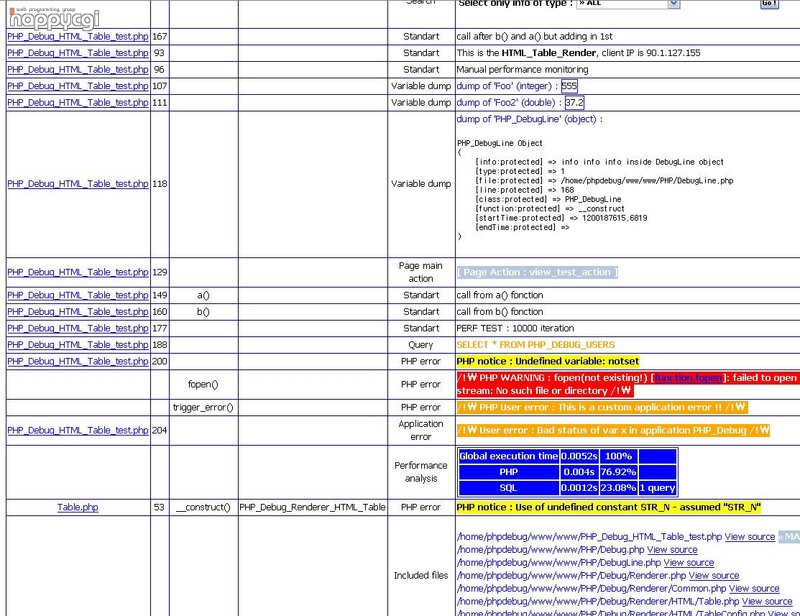Screen dimensions: 800x616
Task: Click the trigger_error() function cell
Action: pos(203,408)
